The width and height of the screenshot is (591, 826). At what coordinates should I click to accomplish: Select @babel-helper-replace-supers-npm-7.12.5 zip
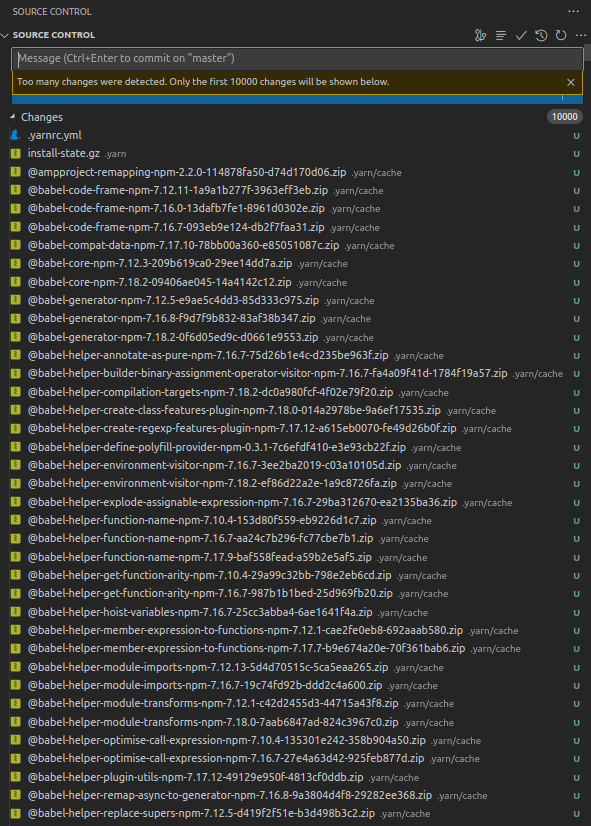202,814
